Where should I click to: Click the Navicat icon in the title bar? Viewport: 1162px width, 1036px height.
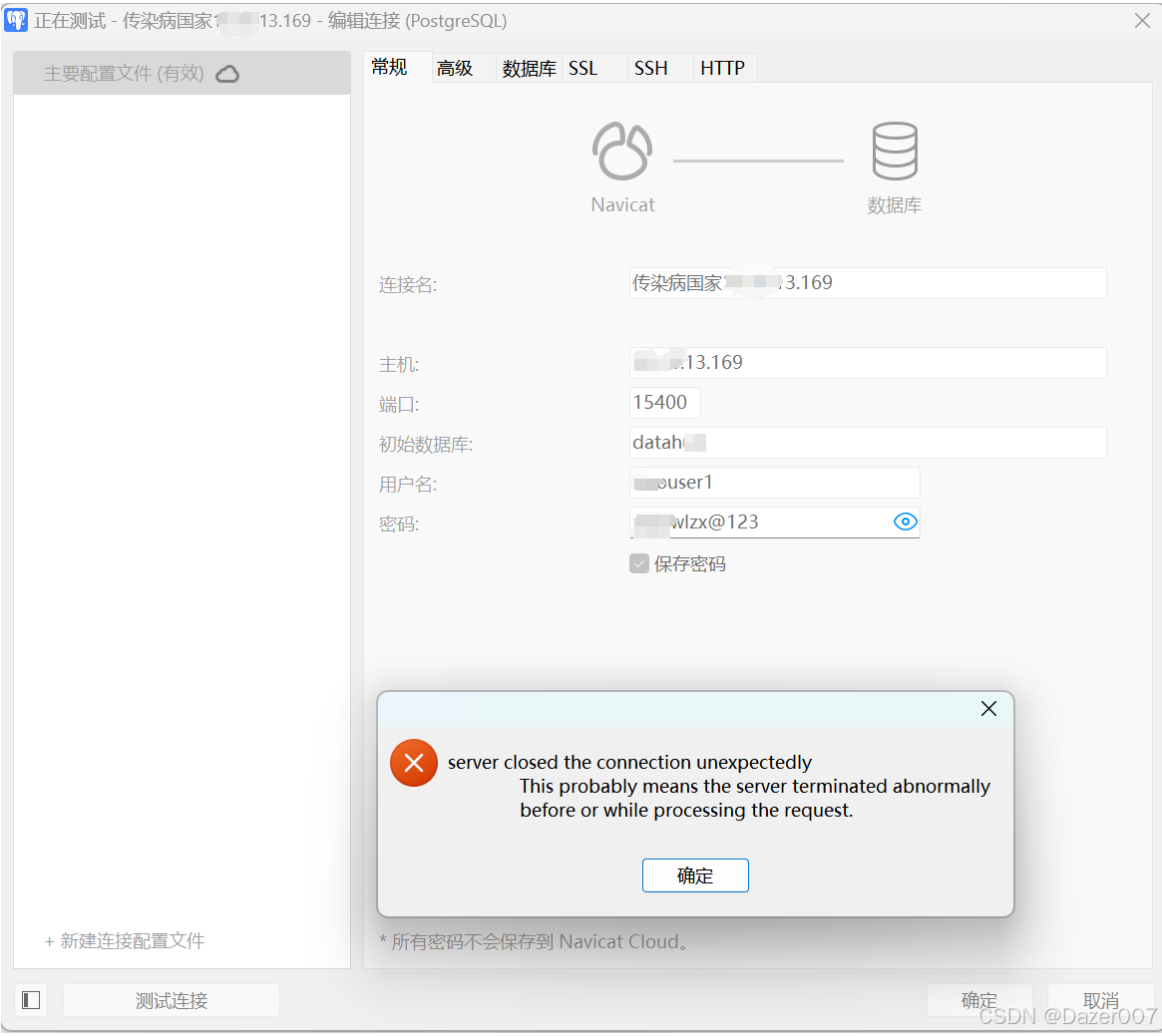(x=15, y=20)
